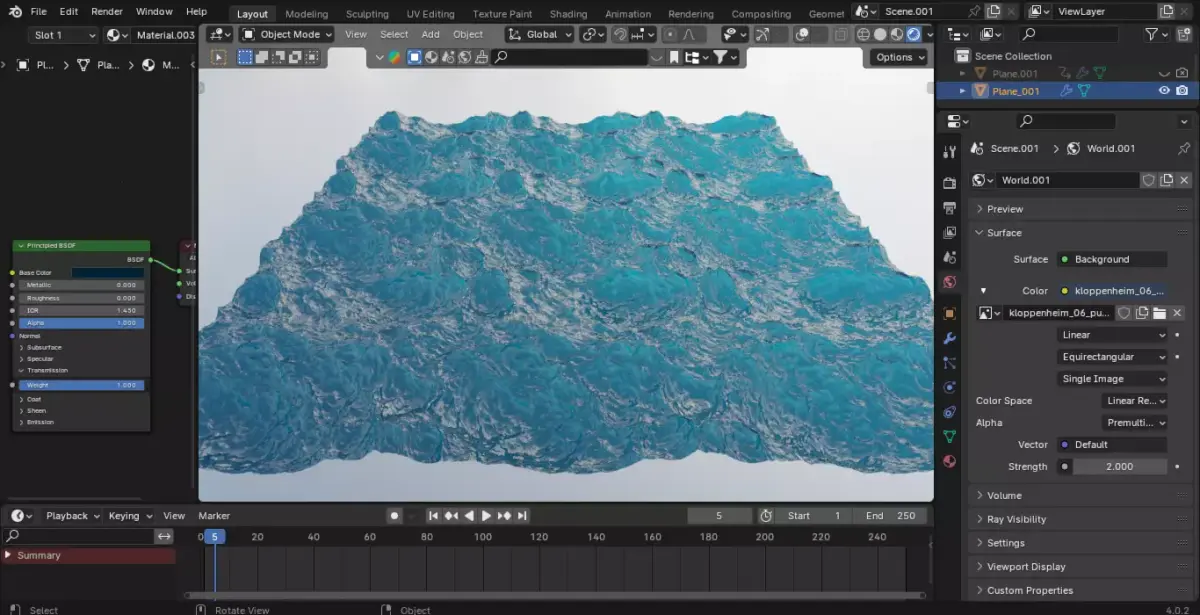Toggle auto keying record button

(395, 516)
